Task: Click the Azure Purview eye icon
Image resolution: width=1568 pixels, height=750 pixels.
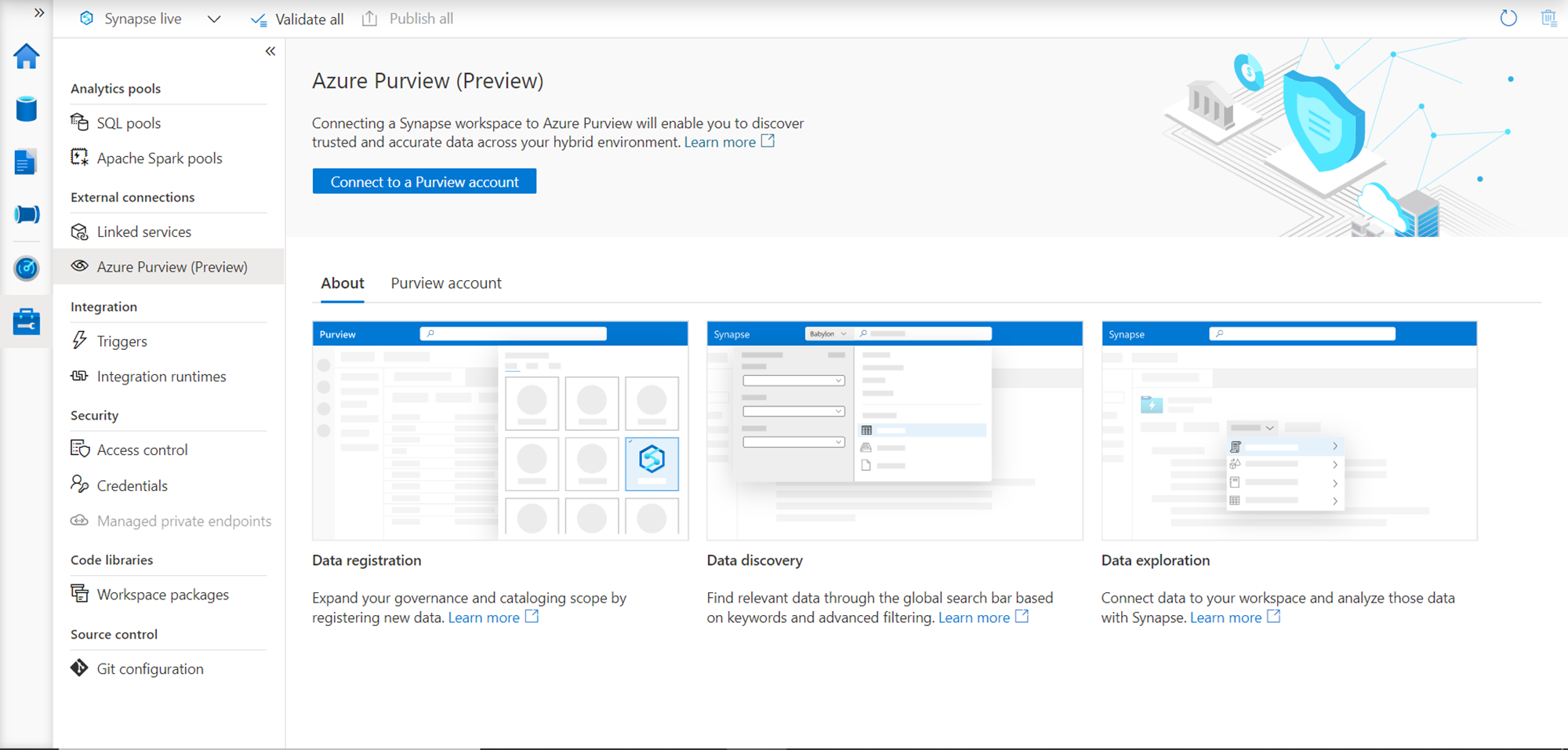Action: click(x=79, y=266)
